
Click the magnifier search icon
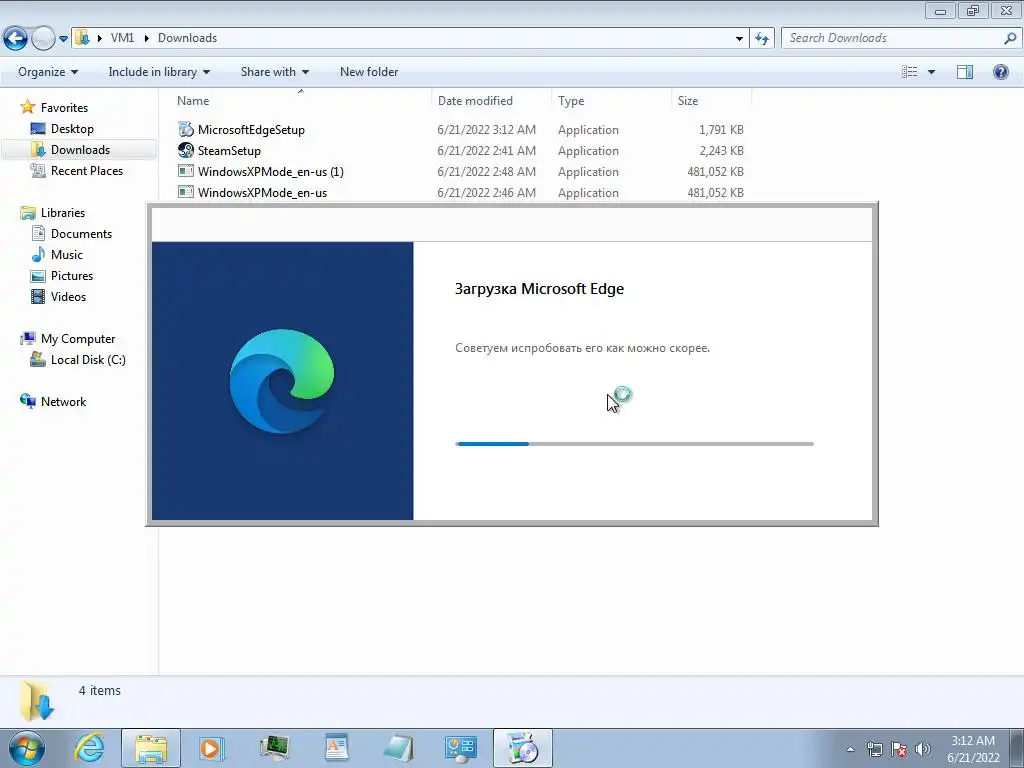1010,38
